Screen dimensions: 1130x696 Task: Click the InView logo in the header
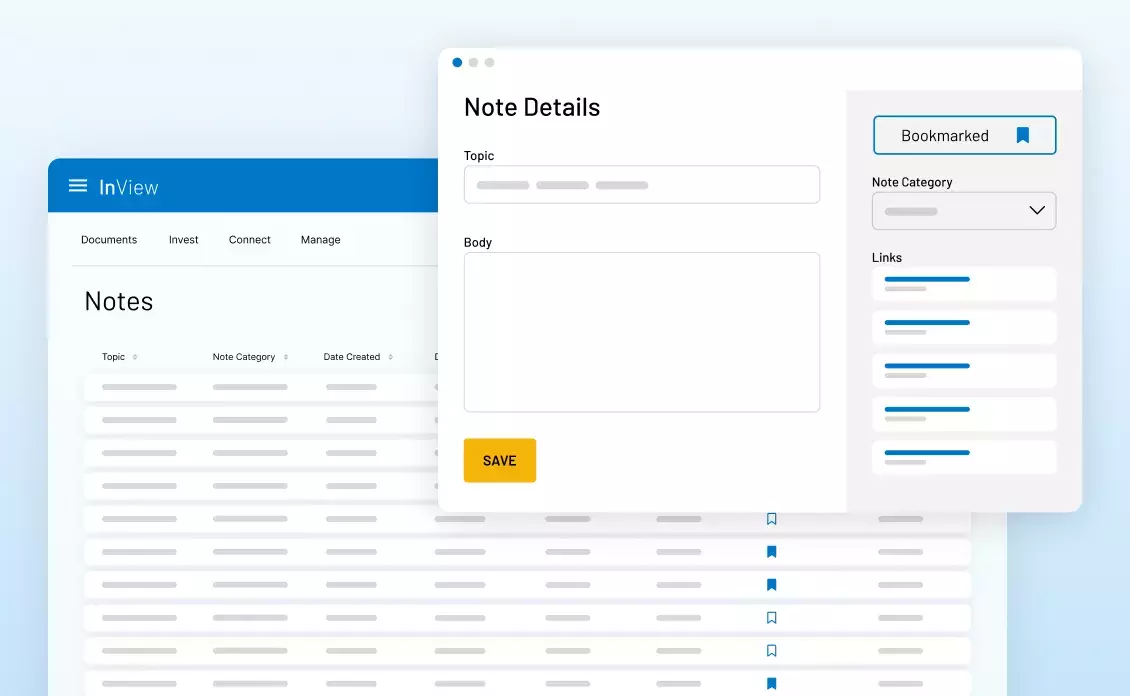128,187
